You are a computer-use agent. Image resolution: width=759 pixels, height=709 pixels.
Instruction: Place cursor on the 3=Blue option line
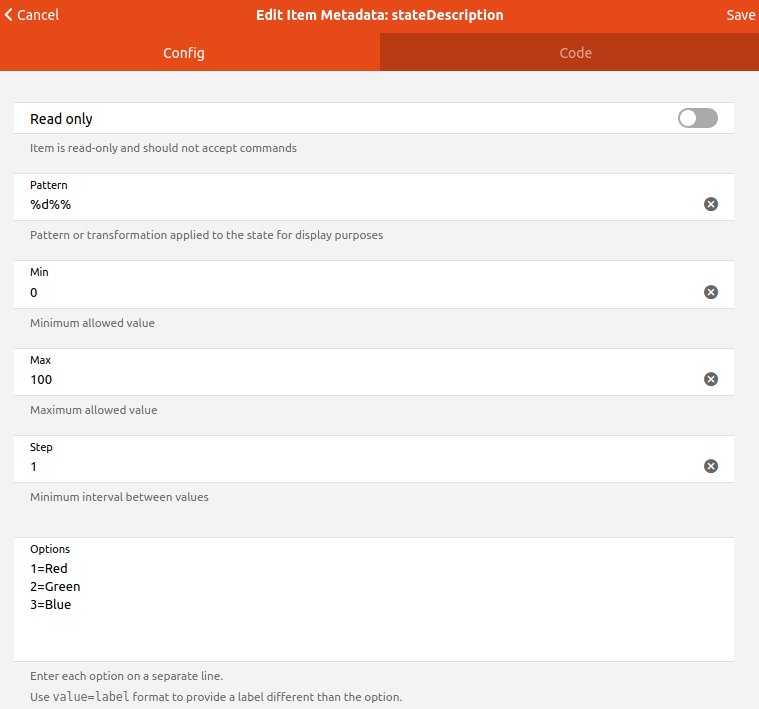pos(50,604)
